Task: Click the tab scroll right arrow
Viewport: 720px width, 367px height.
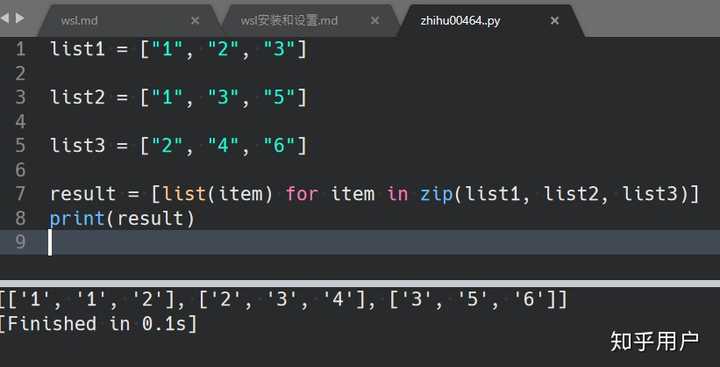Action: tap(20, 18)
